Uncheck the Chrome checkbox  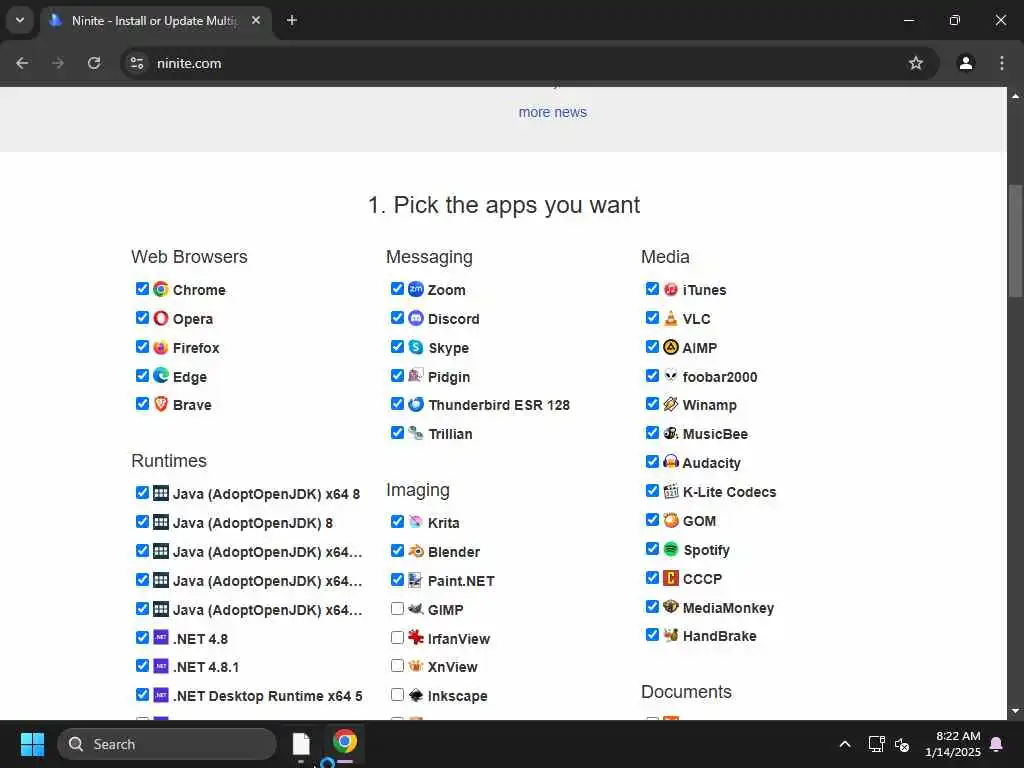coord(142,289)
